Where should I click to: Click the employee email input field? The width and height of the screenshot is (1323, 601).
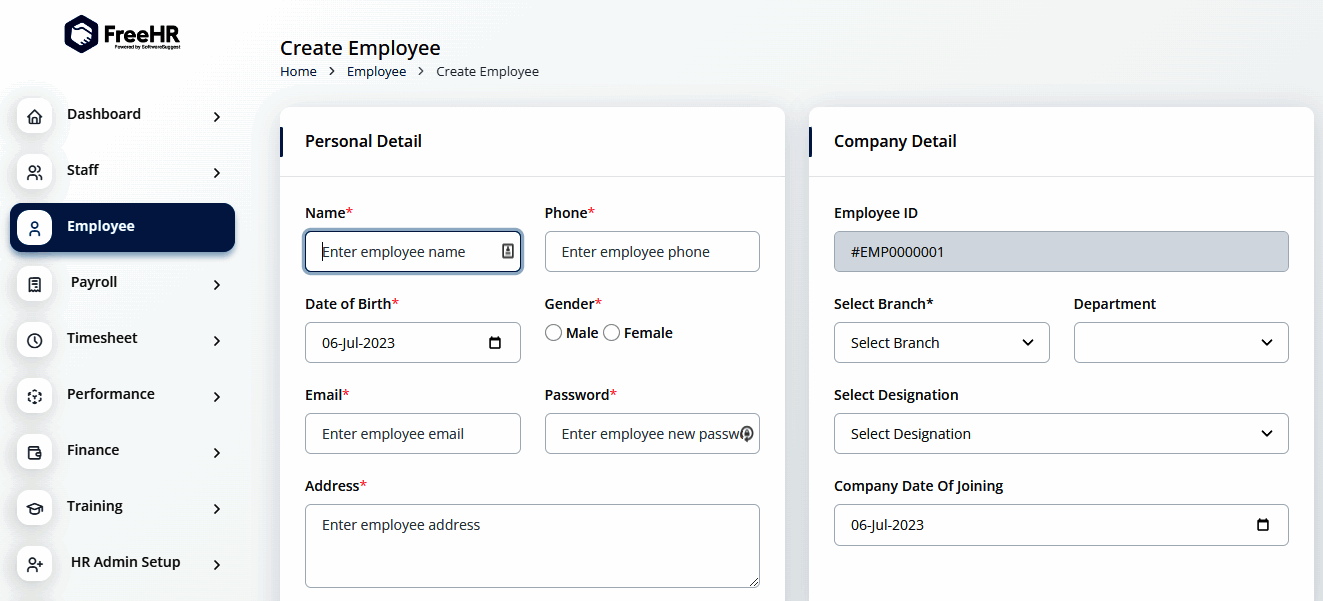coord(412,434)
